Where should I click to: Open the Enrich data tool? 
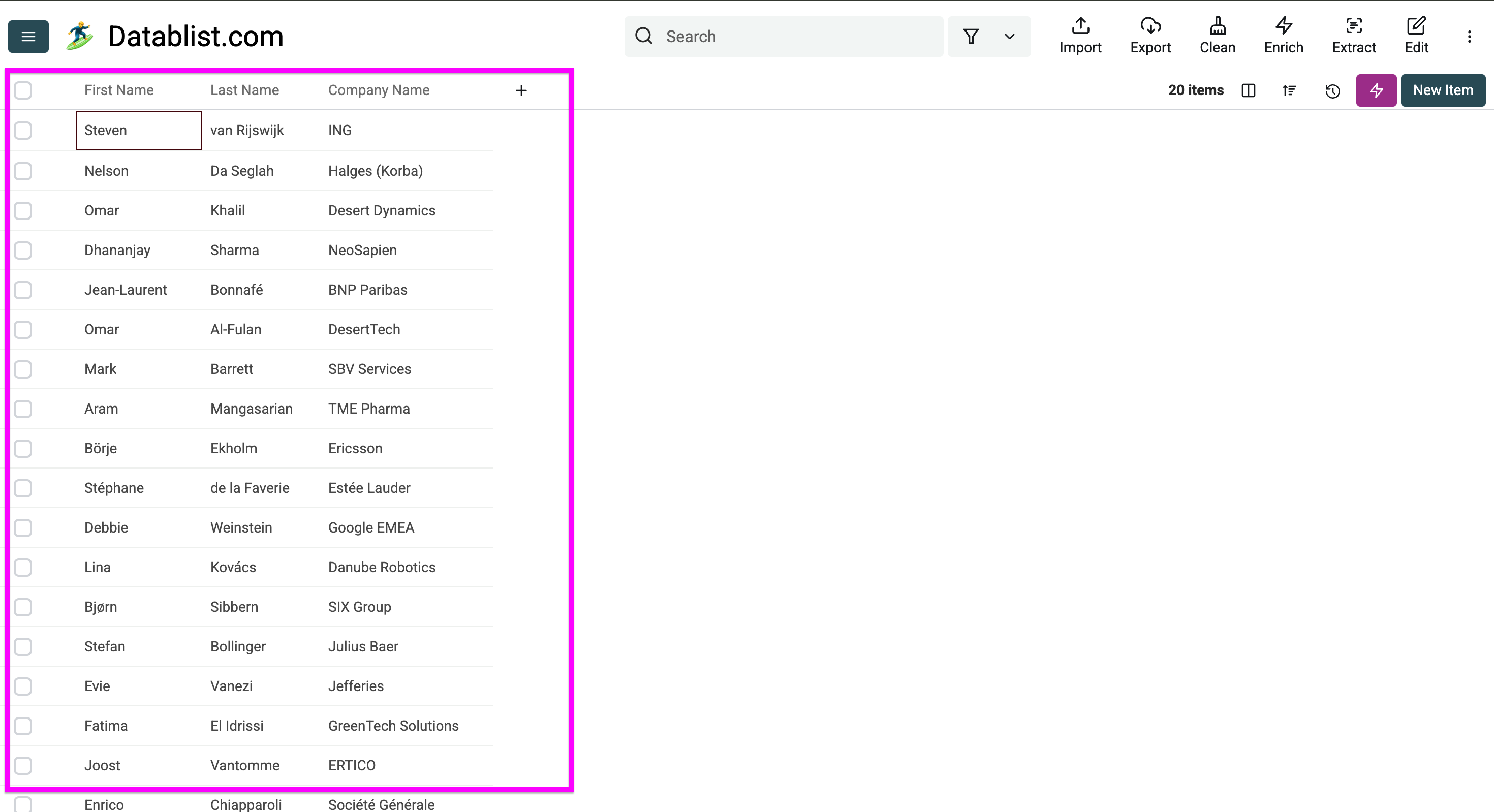point(1283,36)
